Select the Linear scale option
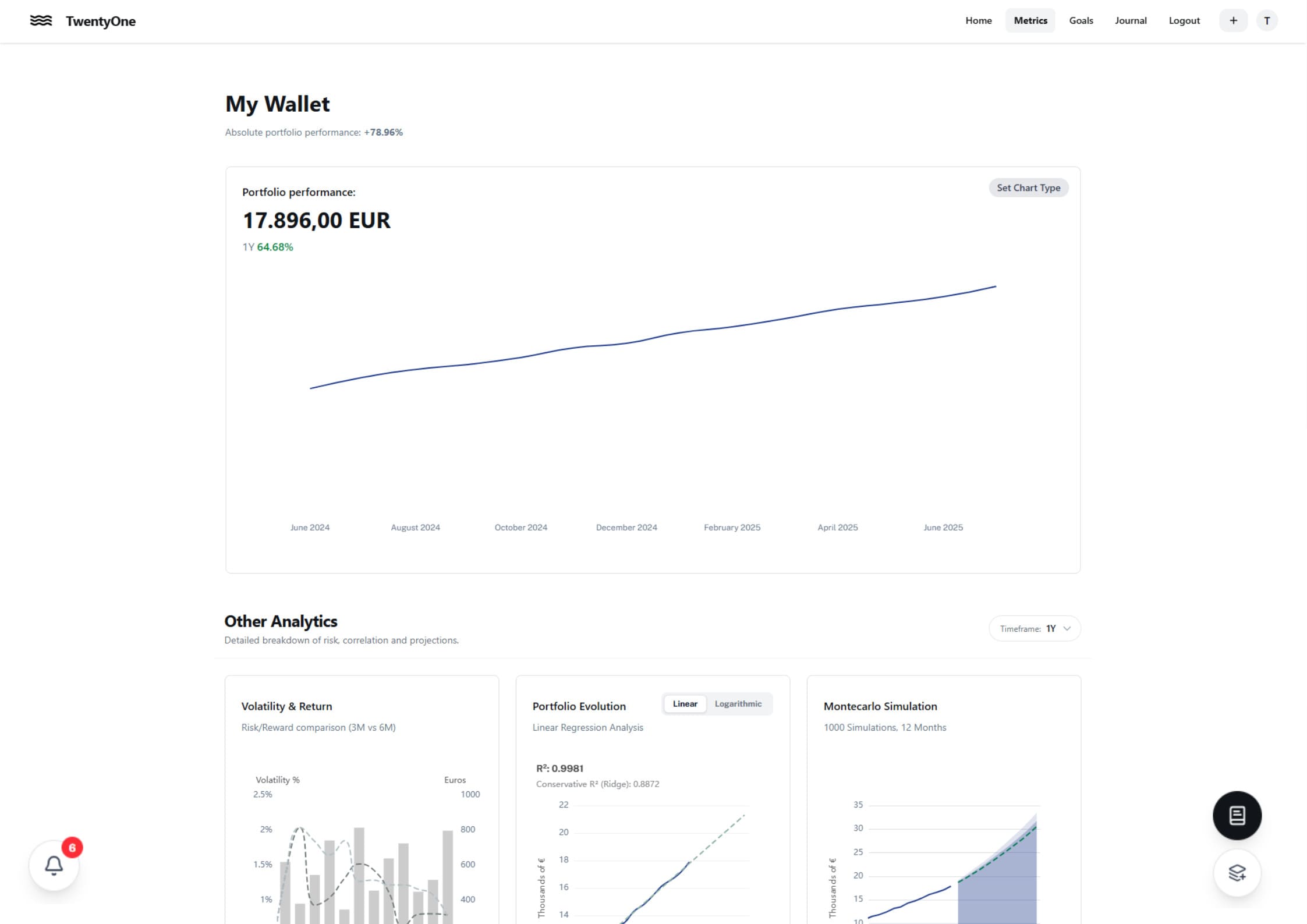 coord(685,704)
